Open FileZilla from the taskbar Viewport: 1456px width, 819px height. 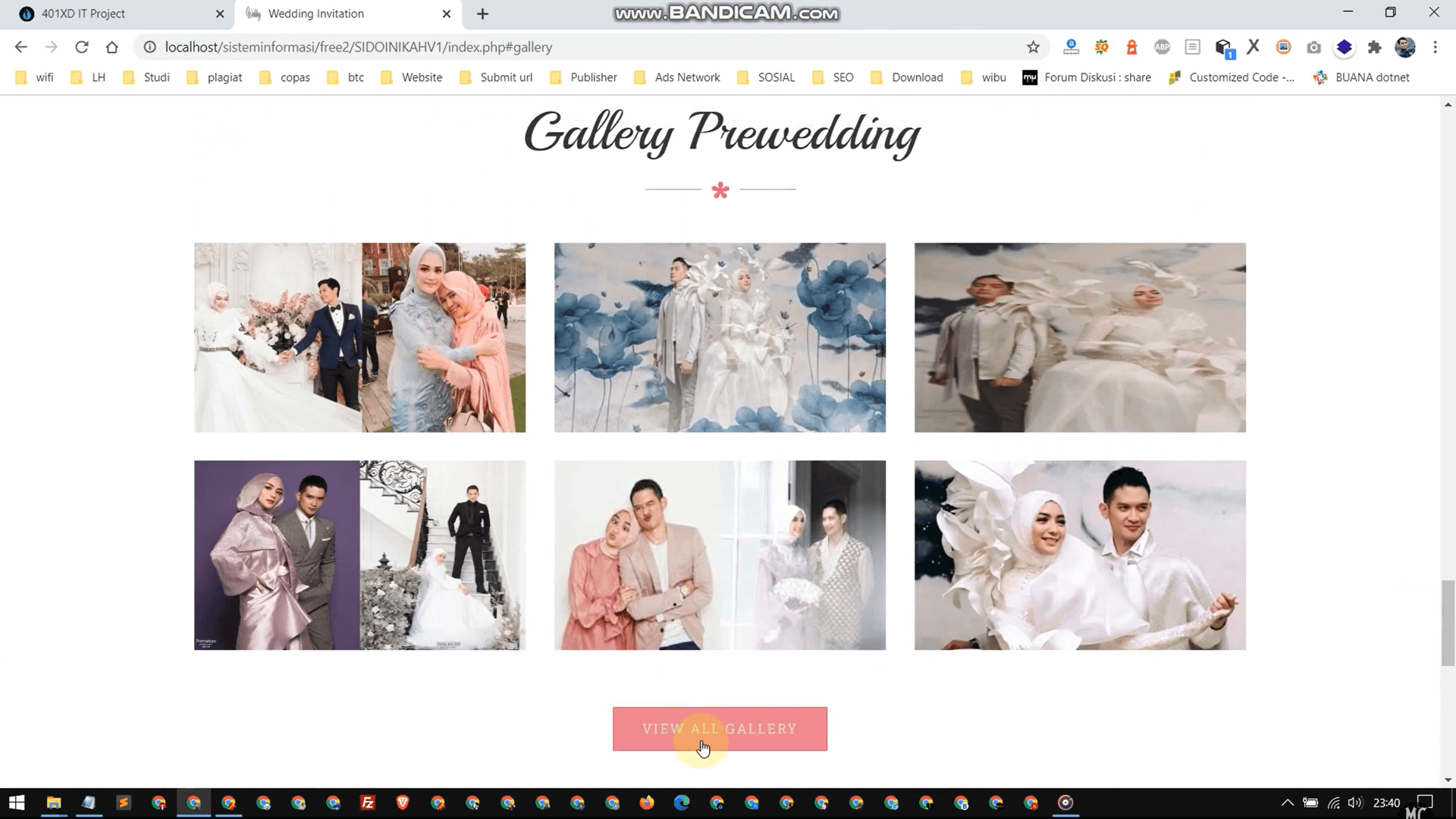368,802
